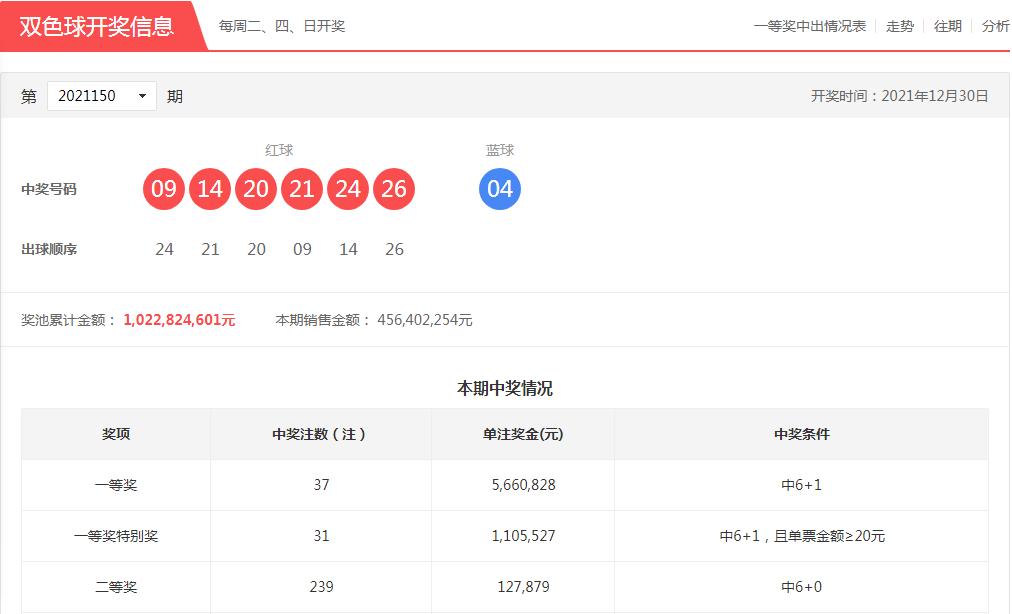Select the 双色球开奖信息 header tab

(97, 26)
